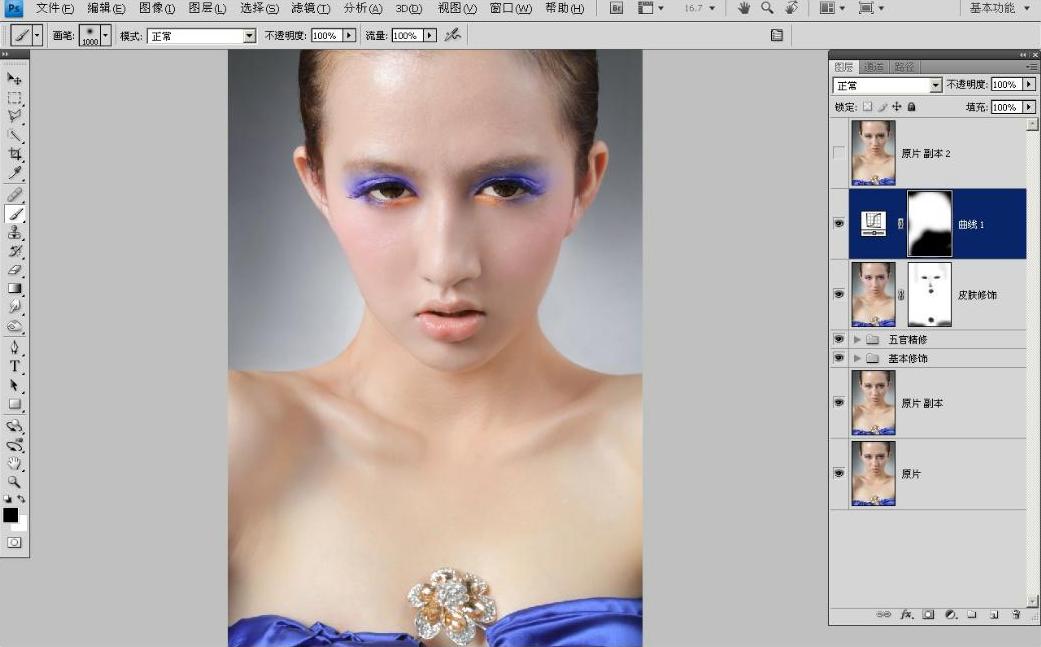Screen dimensions: 1041x647
Task: Select the 3D Orbit camera tool
Action: click(x=14, y=445)
